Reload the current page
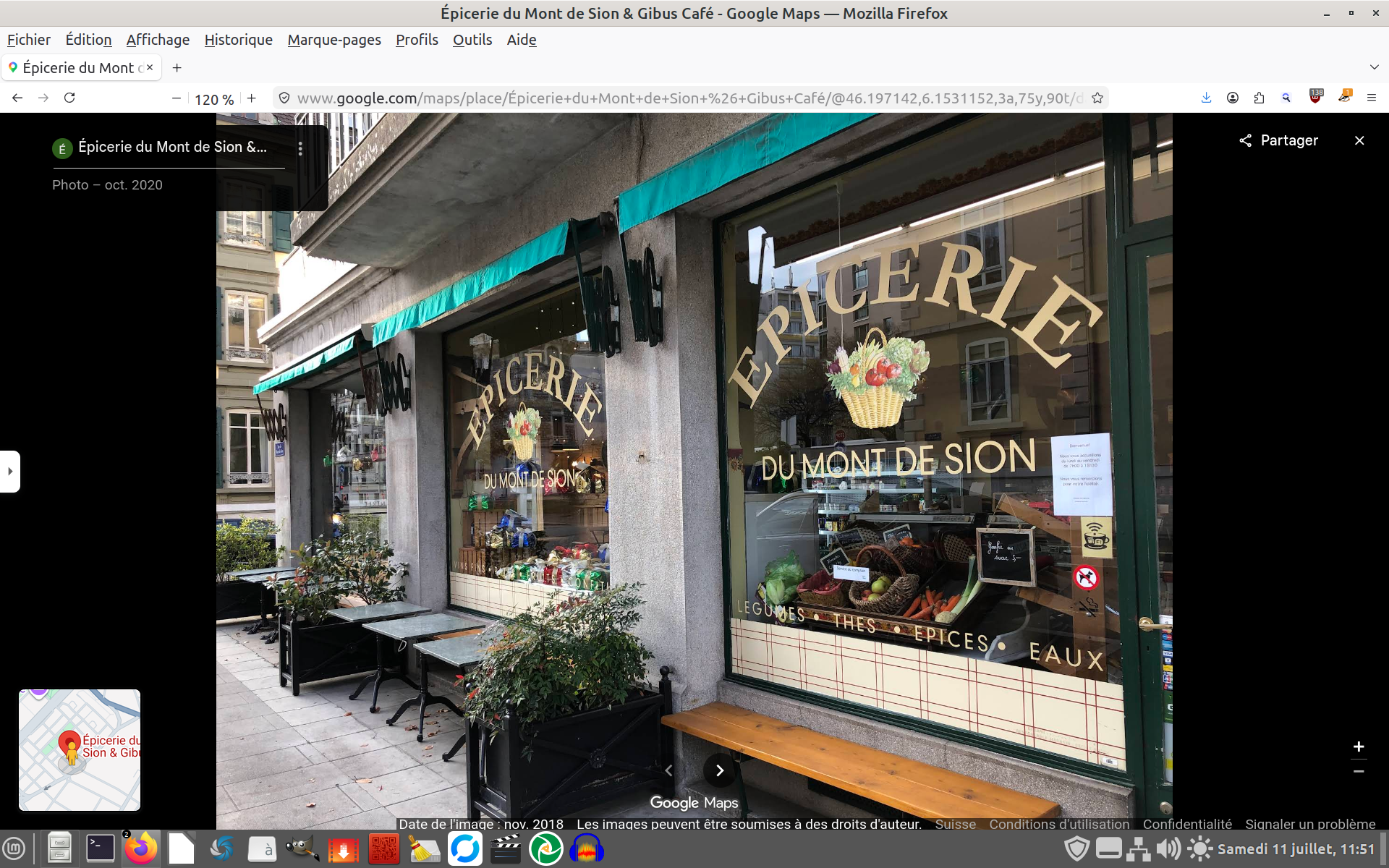Viewport: 1389px width, 868px height. (69, 98)
